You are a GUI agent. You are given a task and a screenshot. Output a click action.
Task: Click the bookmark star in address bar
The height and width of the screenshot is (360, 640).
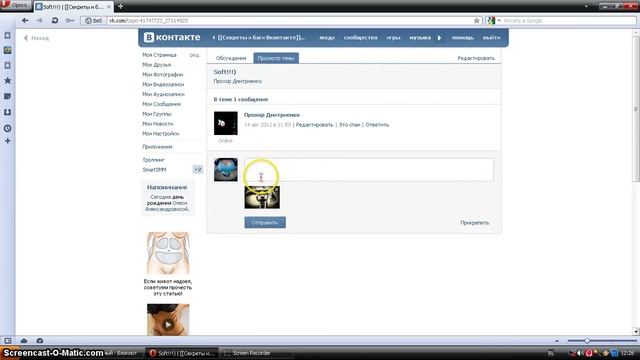pos(476,20)
